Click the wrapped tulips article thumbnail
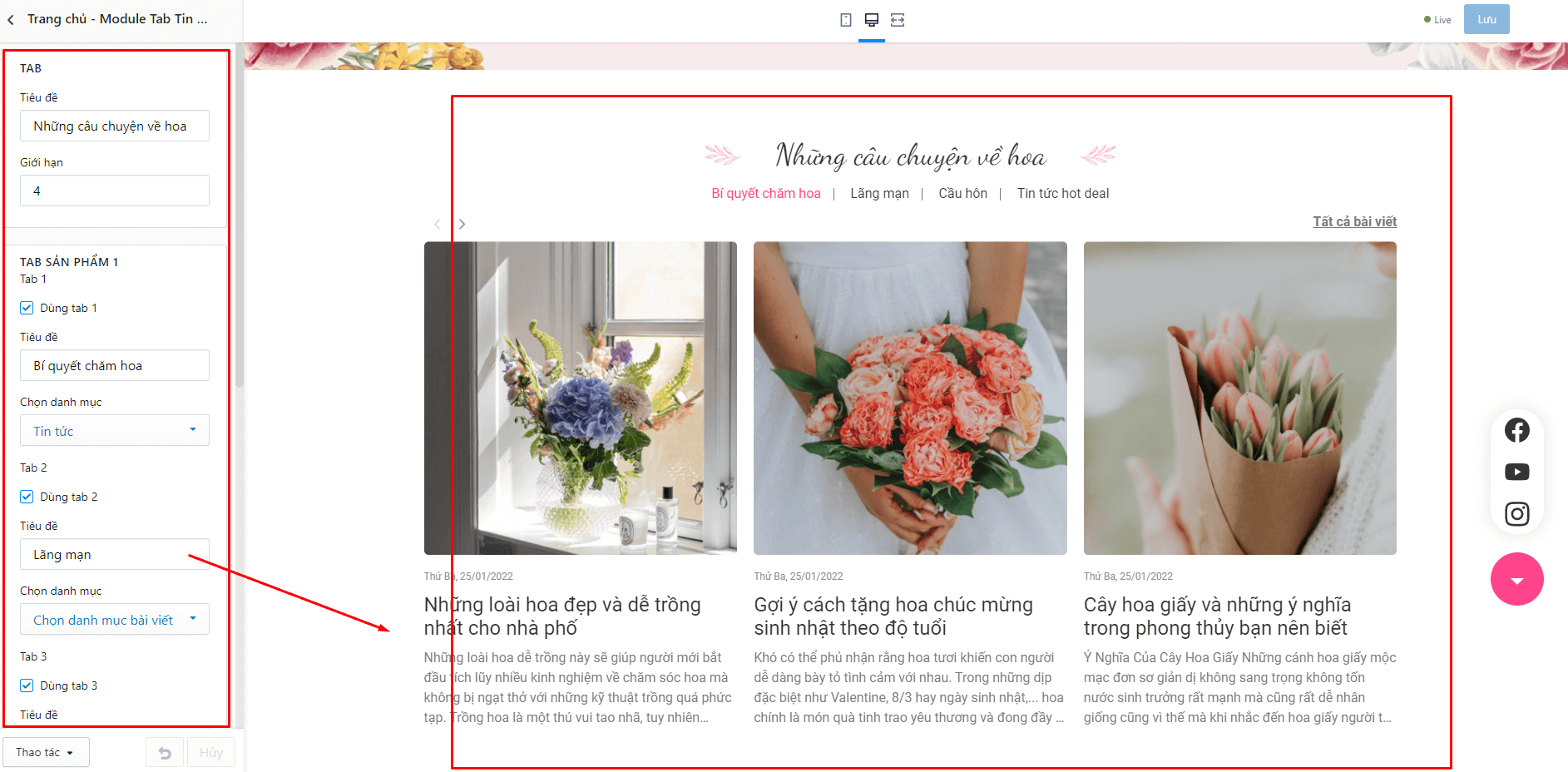 (1240, 398)
